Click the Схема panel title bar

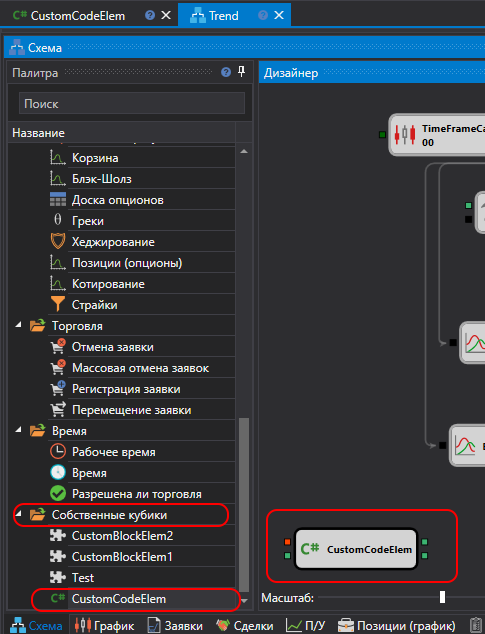pyautogui.click(x=244, y=48)
